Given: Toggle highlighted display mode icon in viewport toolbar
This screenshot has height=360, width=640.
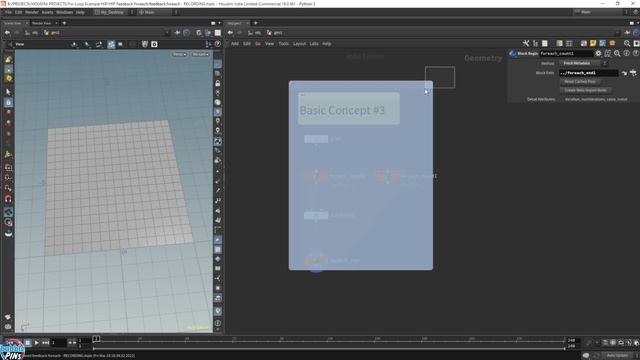Looking at the screenshot, I should coord(111,44).
